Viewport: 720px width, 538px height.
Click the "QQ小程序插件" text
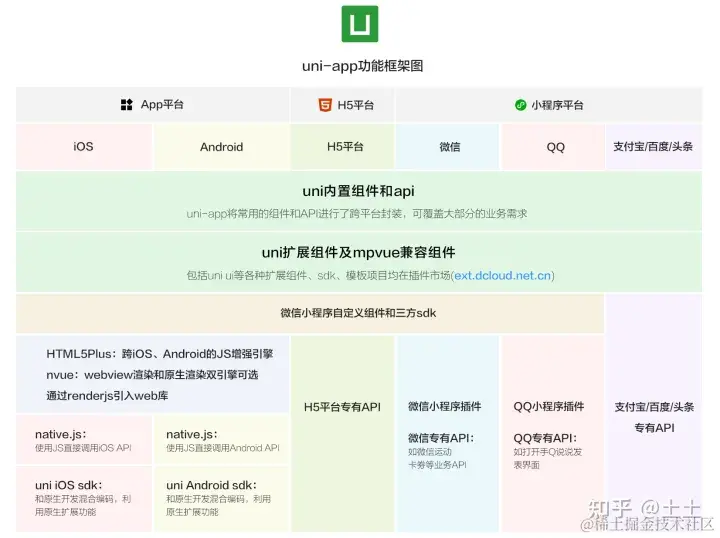pyautogui.click(x=549, y=407)
